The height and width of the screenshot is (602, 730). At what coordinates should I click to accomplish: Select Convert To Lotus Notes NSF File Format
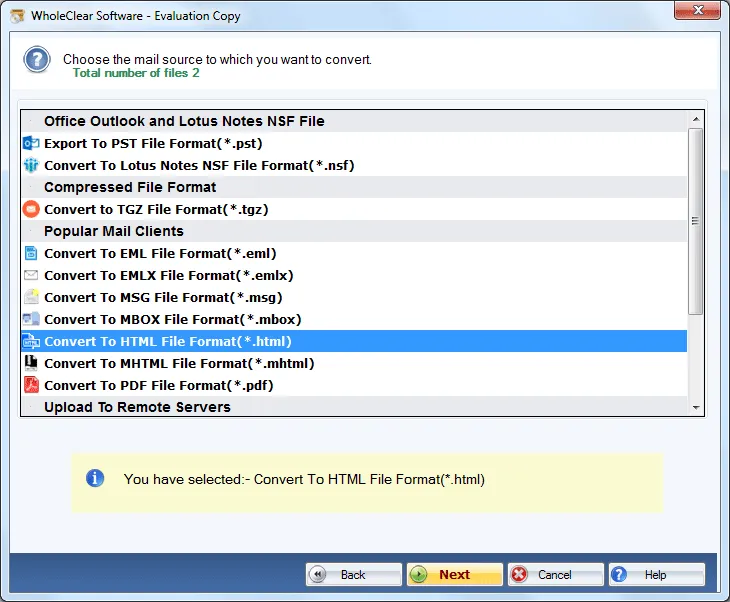(354, 165)
